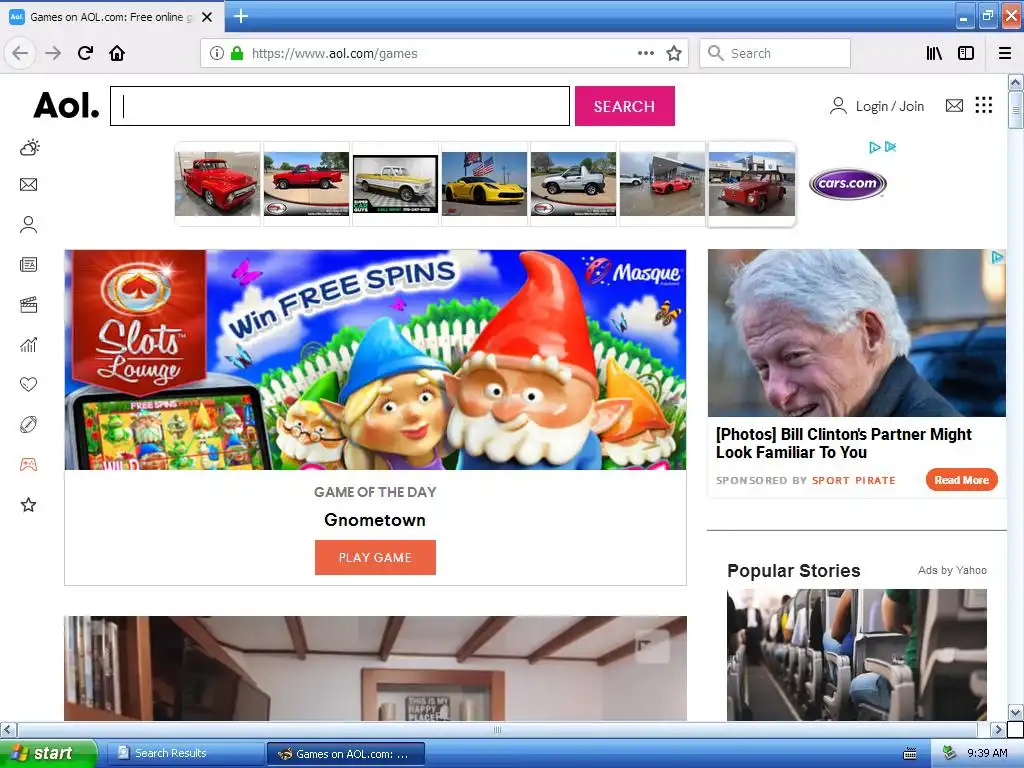Focus the Firefox Search box
1024x768 pixels.
pos(775,54)
